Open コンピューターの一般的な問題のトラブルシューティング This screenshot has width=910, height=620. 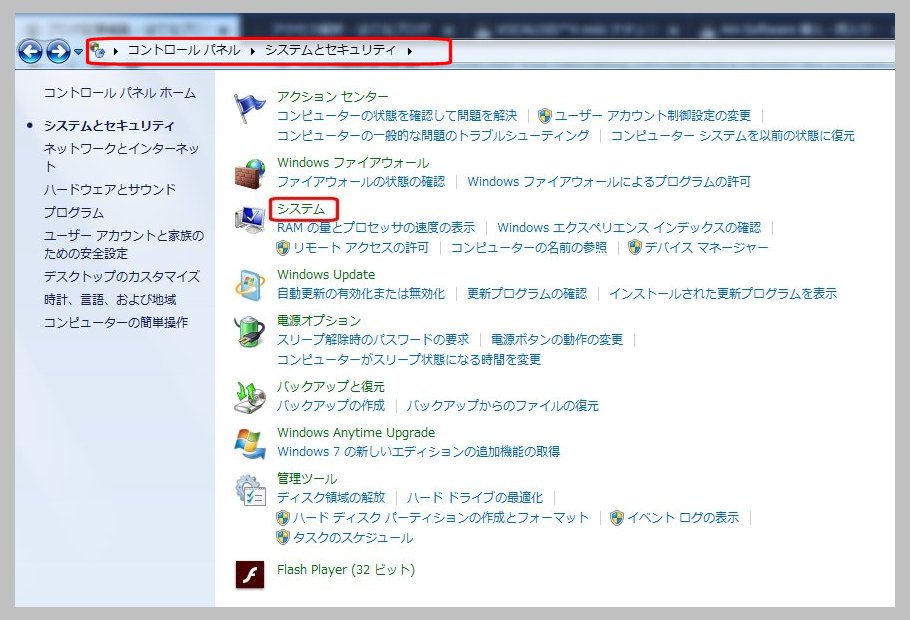tap(432, 136)
